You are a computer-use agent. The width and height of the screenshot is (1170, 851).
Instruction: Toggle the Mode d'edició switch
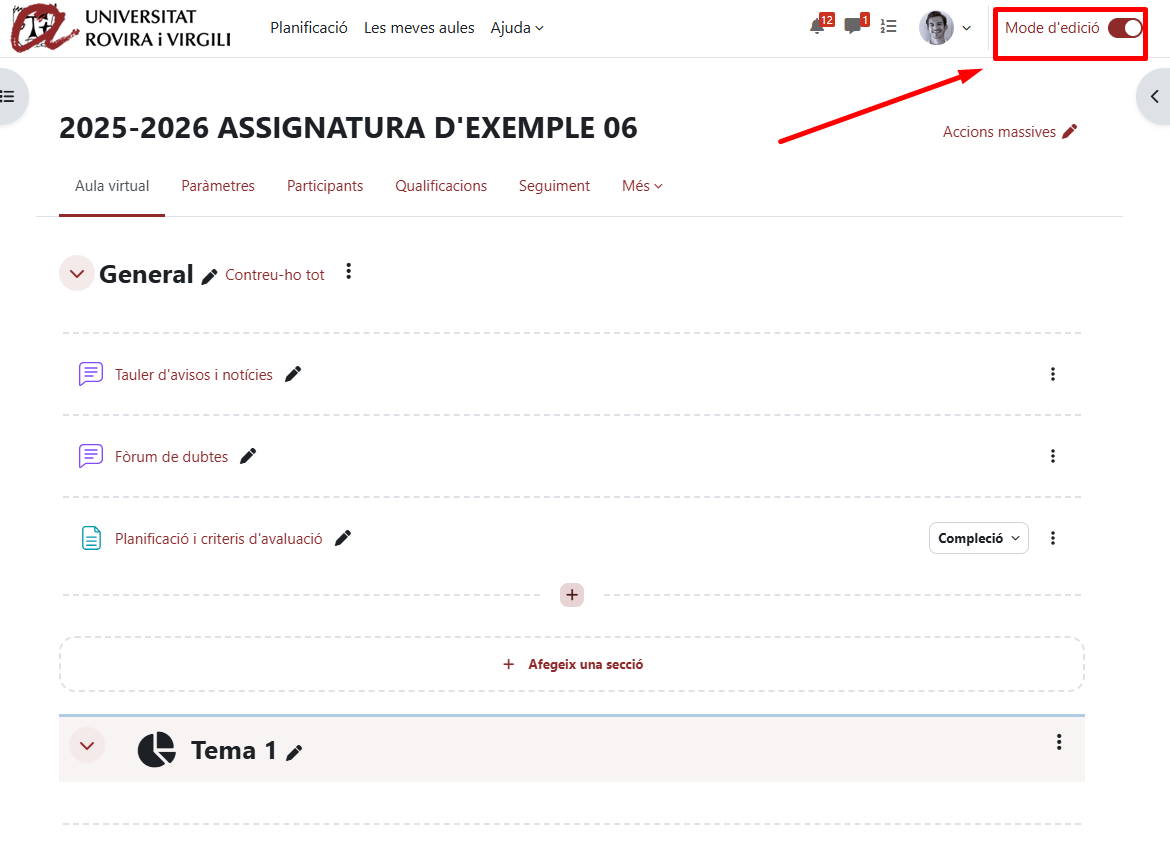(1124, 28)
